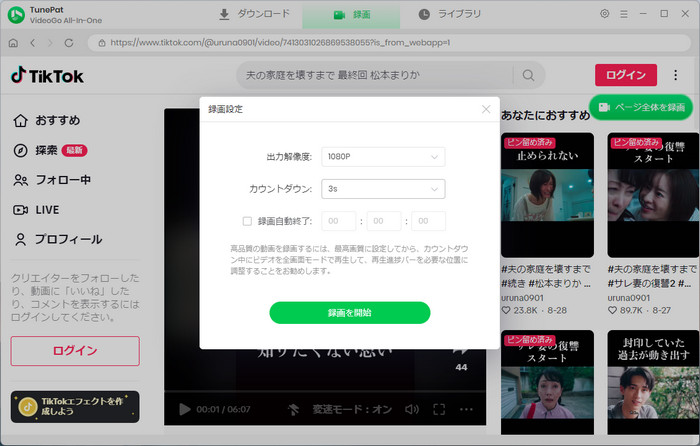The height and width of the screenshot is (446, 700).
Task: Navigate forward with the right arrow
Action: coord(50,43)
